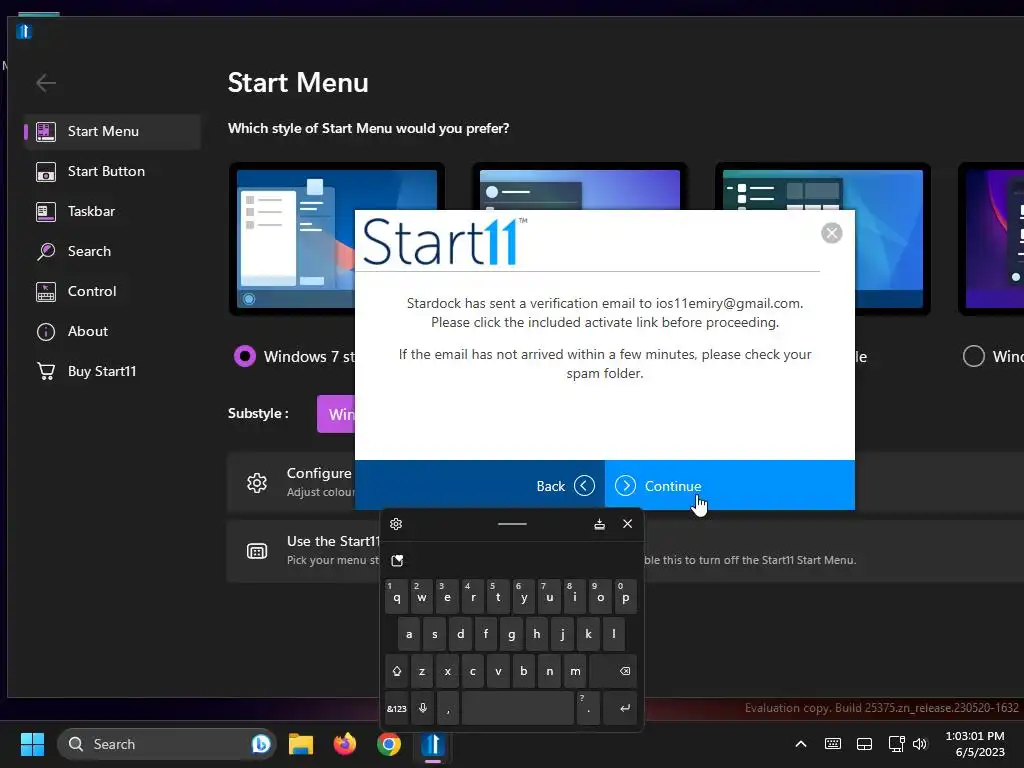Tap the Enter key on touch keyboard
This screenshot has height=768, width=1024.
click(620, 709)
